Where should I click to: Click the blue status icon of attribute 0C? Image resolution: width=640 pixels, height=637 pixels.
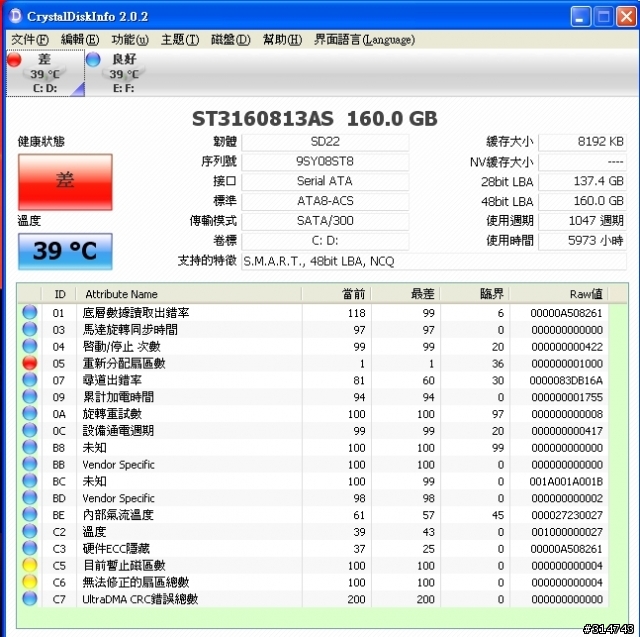(29, 430)
